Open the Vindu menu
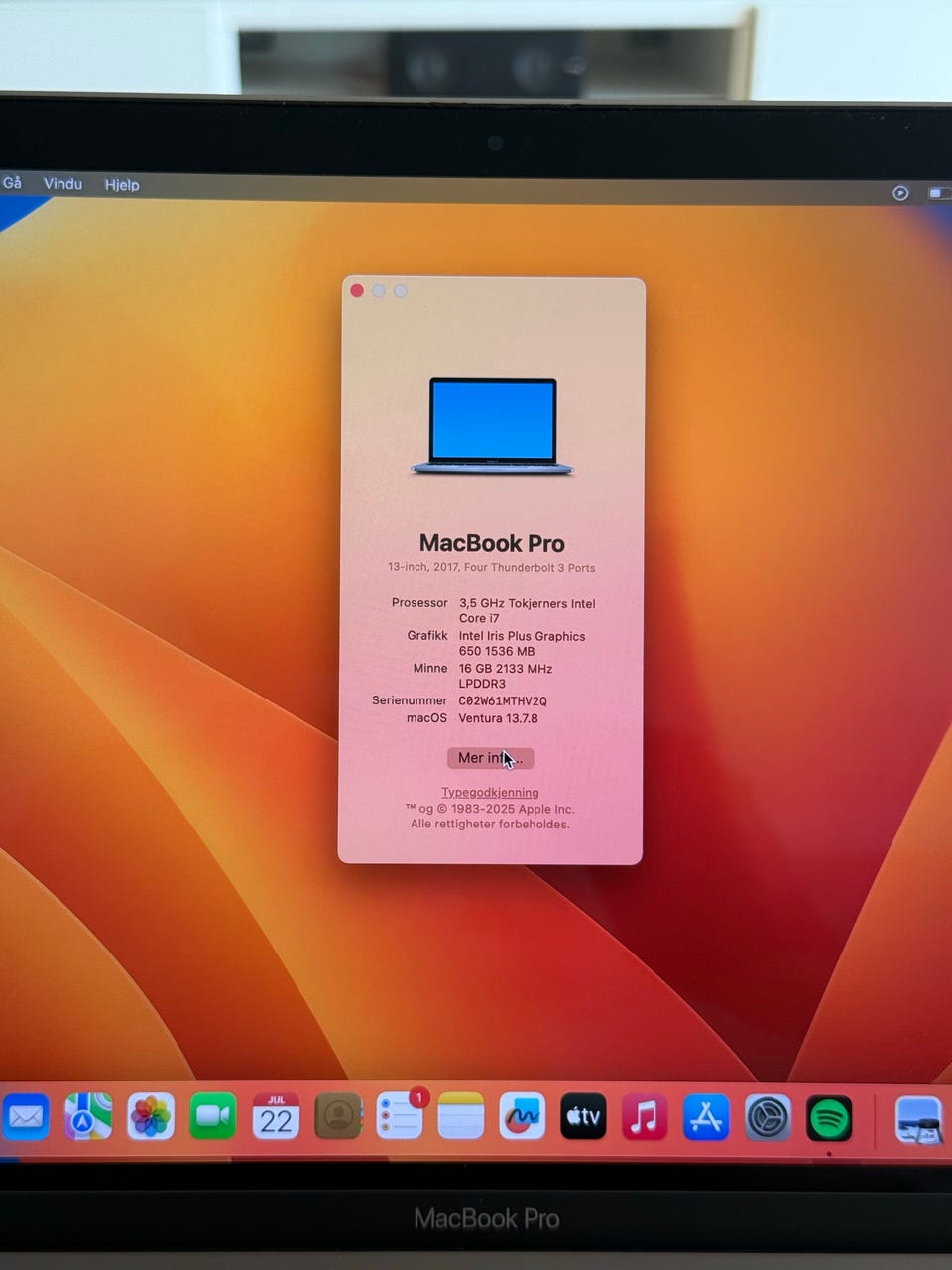952x1270 pixels. [x=62, y=183]
